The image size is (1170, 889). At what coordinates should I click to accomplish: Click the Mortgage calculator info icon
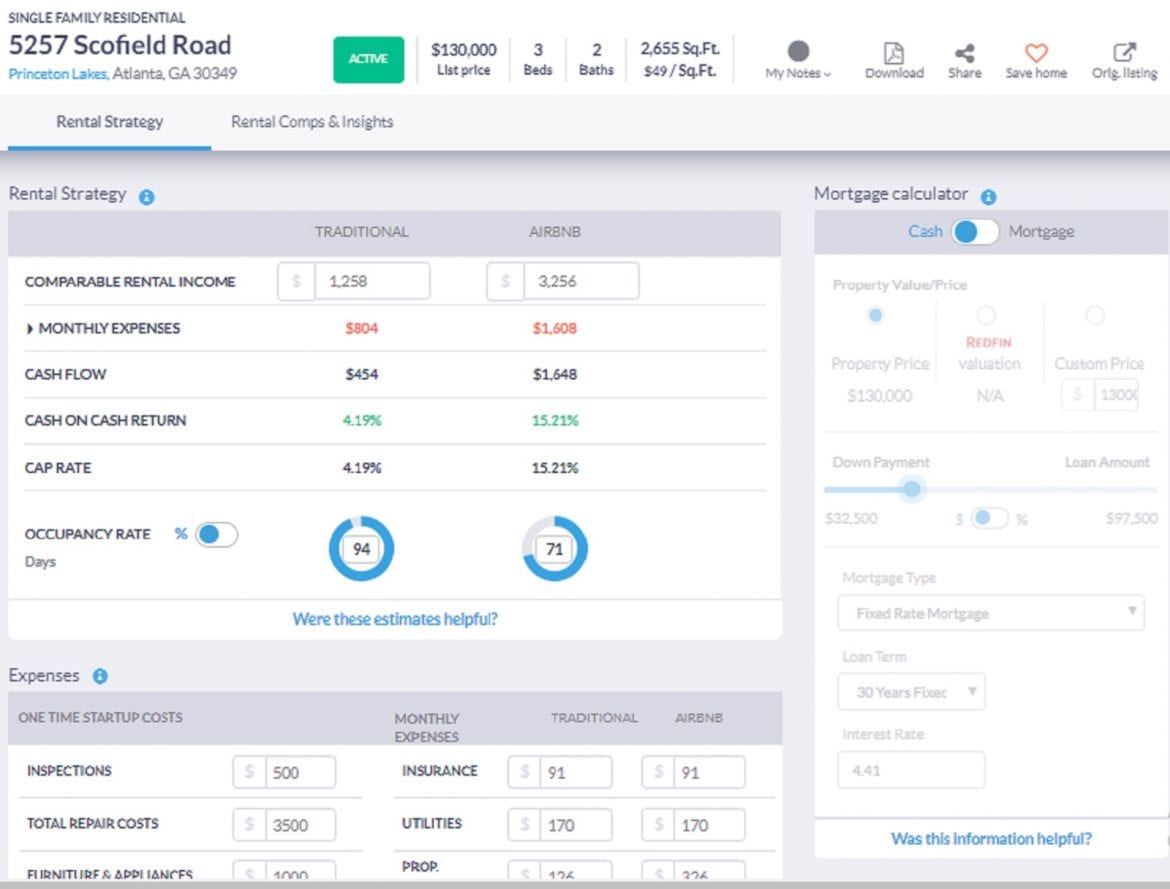click(x=988, y=197)
